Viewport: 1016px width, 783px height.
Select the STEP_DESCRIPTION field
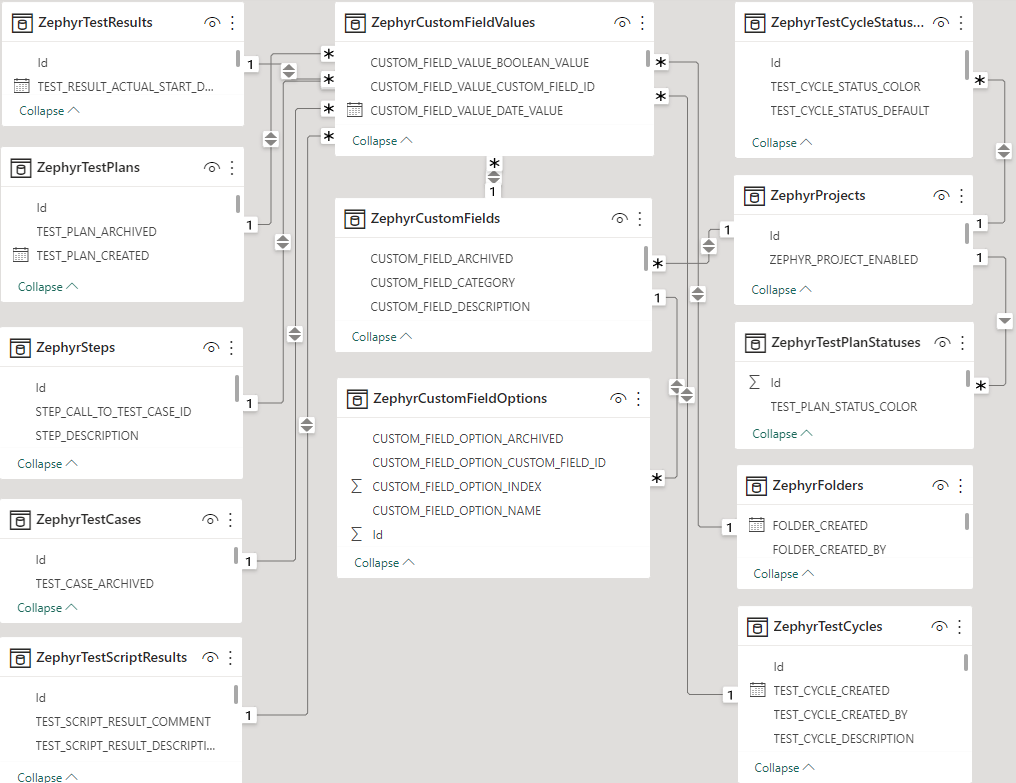coord(87,436)
